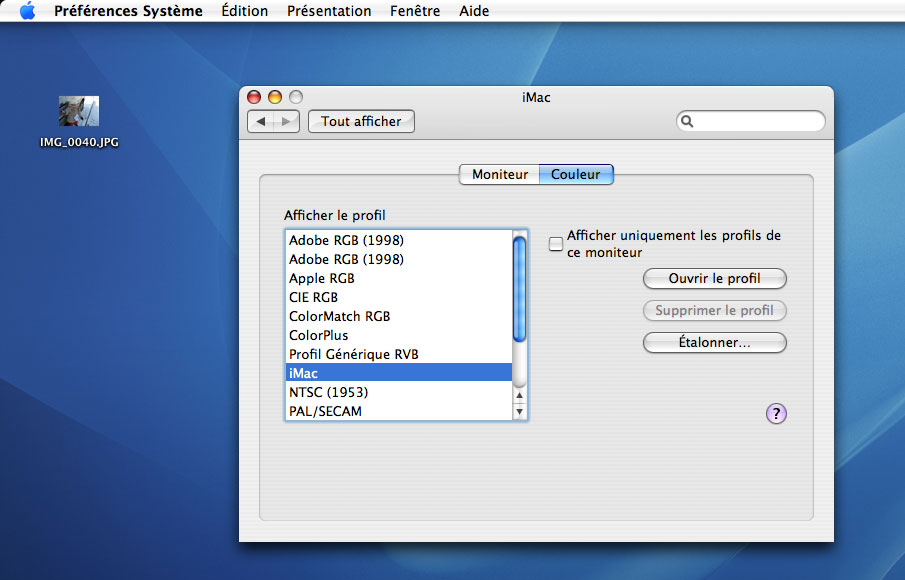Close the iMac preferences window

[254, 97]
